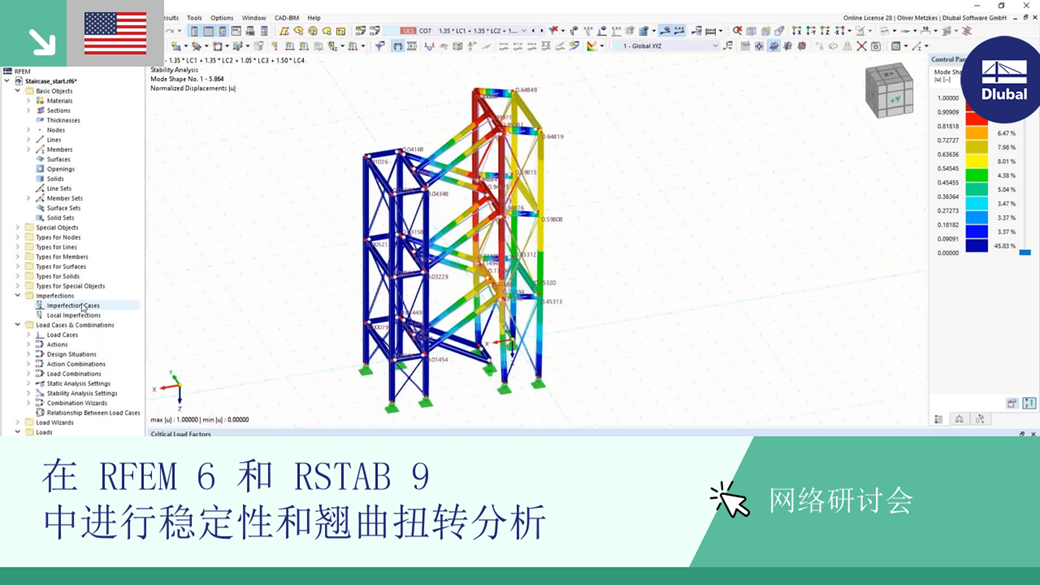The width and height of the screenshot is (1040, 585).
Task: Collapse the Basic Objects folder
Action: [18, 91]
